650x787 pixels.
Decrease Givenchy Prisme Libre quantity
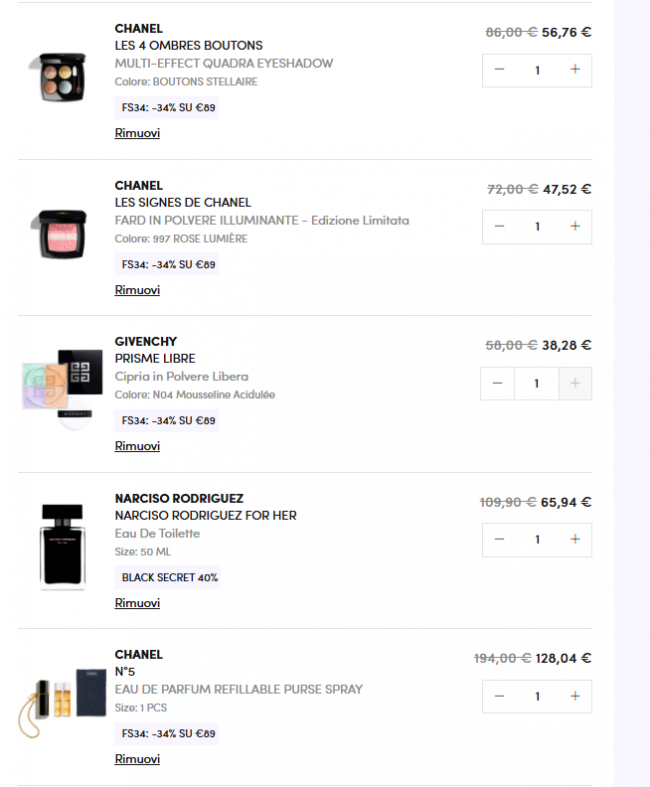(499, 383)
